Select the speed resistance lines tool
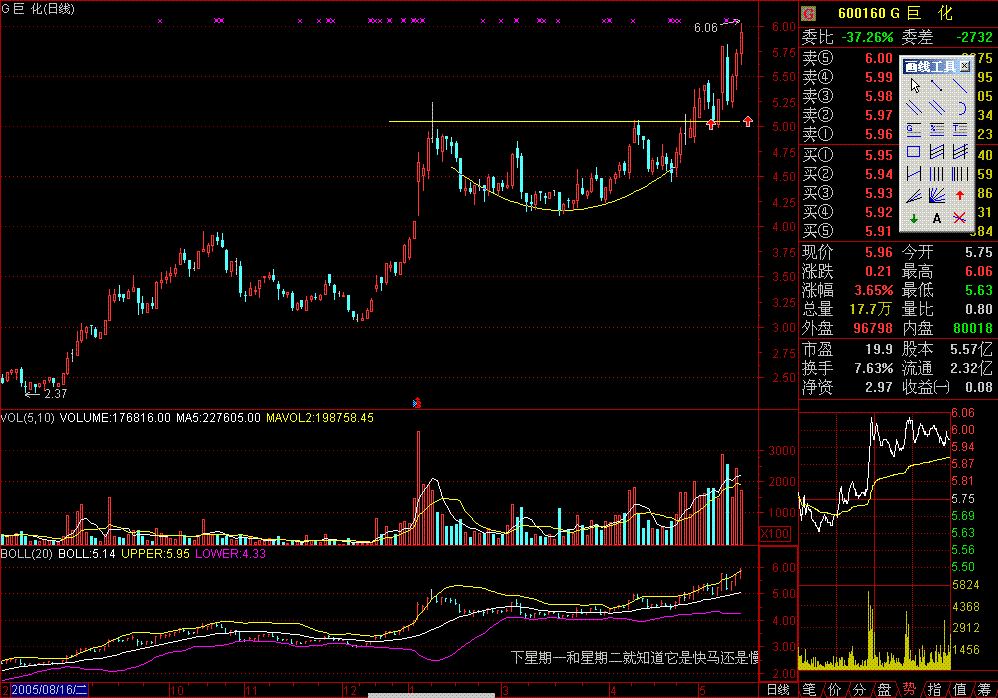The height and width of the screenshot is (698, 998). click(x=915, y=196)
